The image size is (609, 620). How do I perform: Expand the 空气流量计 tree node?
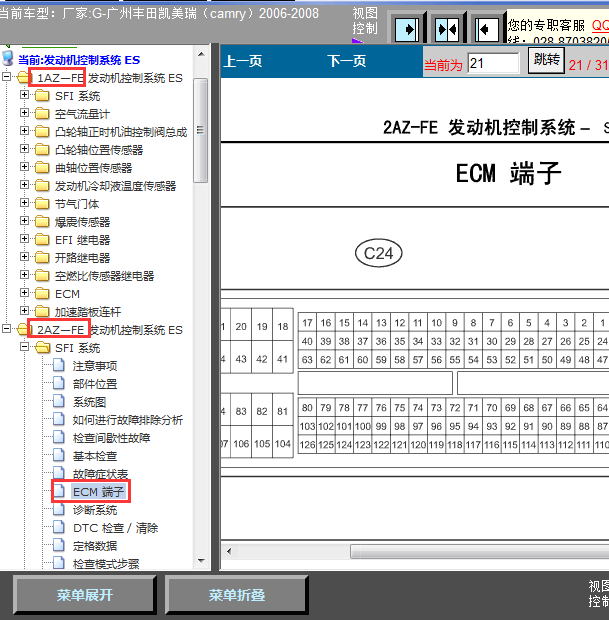click(x=25, y=113)
